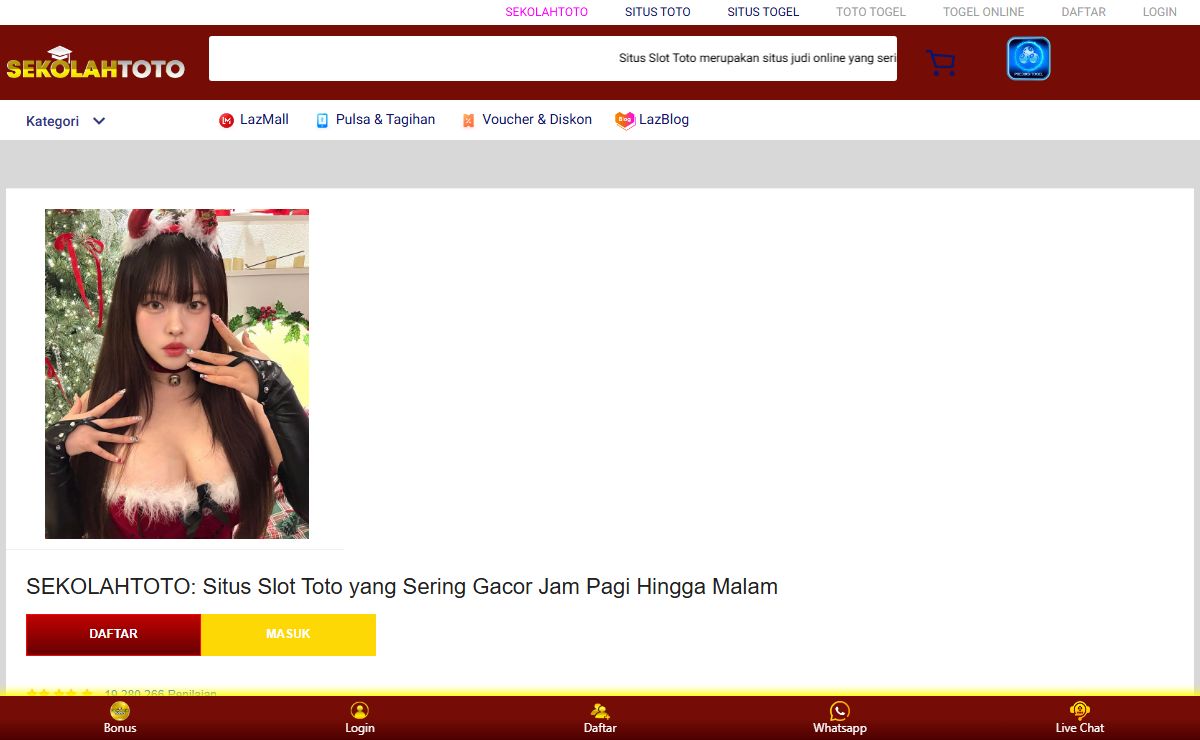Start Live Chat from bottom bar
The image size is (1200, 740).
[x=1080, y=718]
